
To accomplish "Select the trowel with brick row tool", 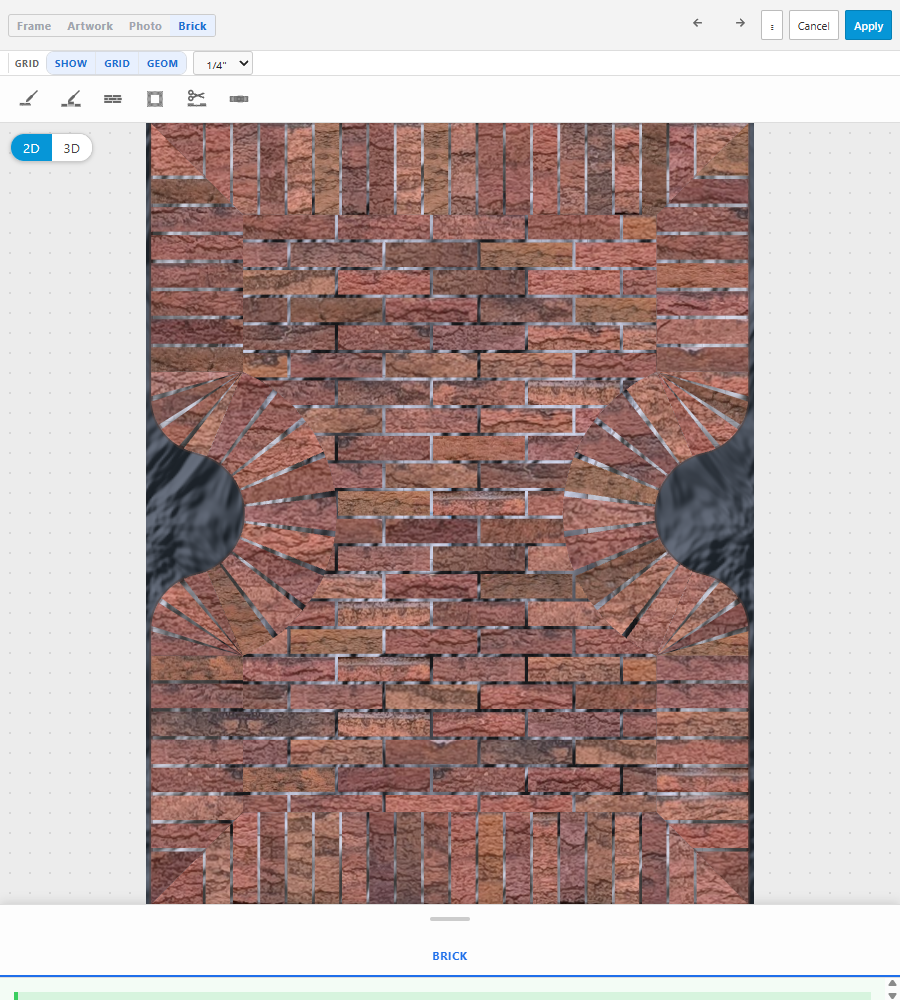I will [x=71, y=99].
